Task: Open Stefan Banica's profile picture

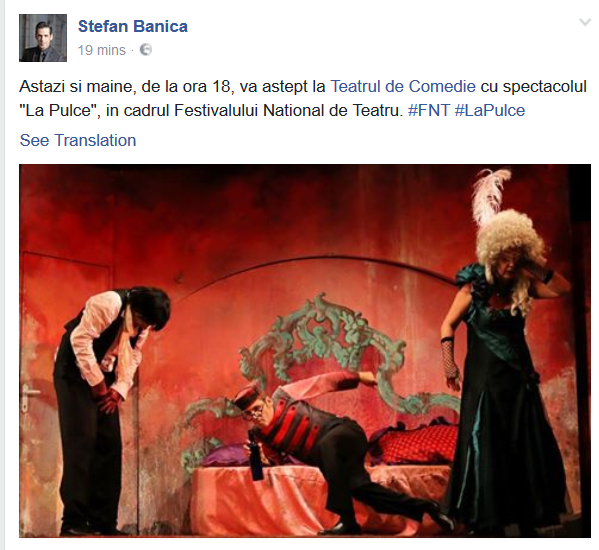Action: pyautogui.click(x=43, y=38)
